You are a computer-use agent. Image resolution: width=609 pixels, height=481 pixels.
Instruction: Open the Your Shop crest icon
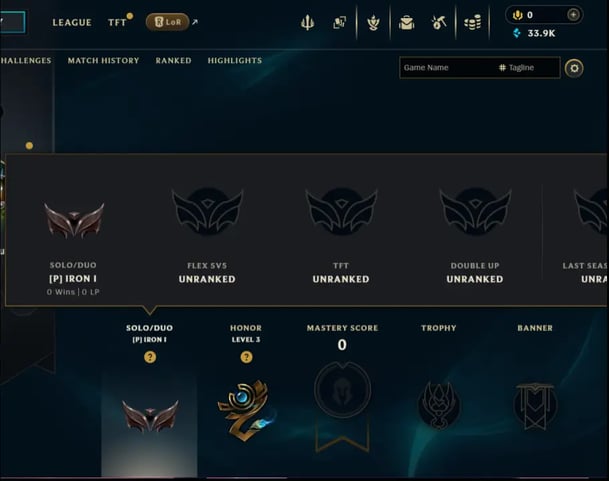click(373, 23)
